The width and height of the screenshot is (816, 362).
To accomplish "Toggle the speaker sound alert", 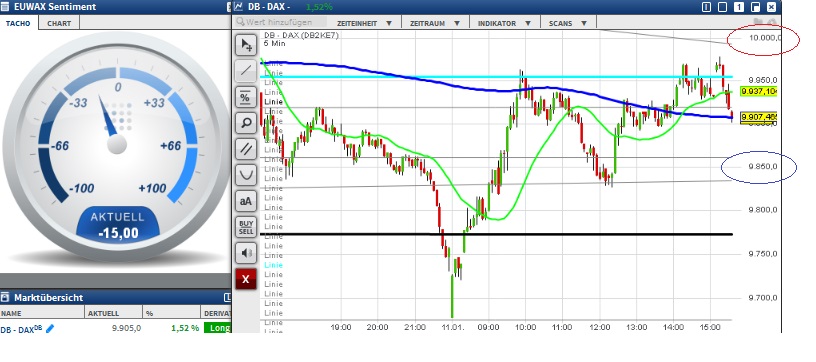I will [246, 253].
